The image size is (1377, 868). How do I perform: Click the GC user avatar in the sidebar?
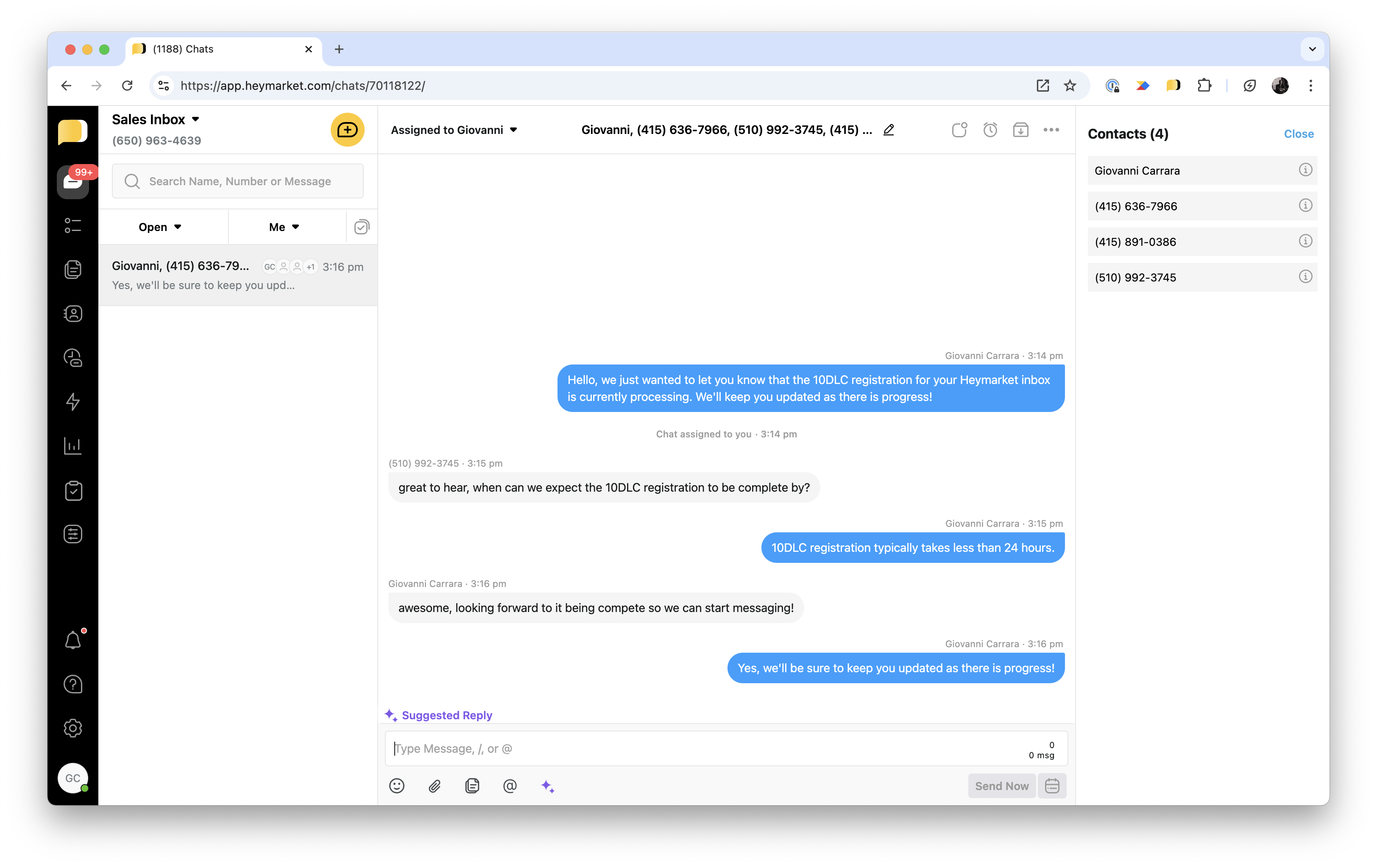[x=73, y=778]
